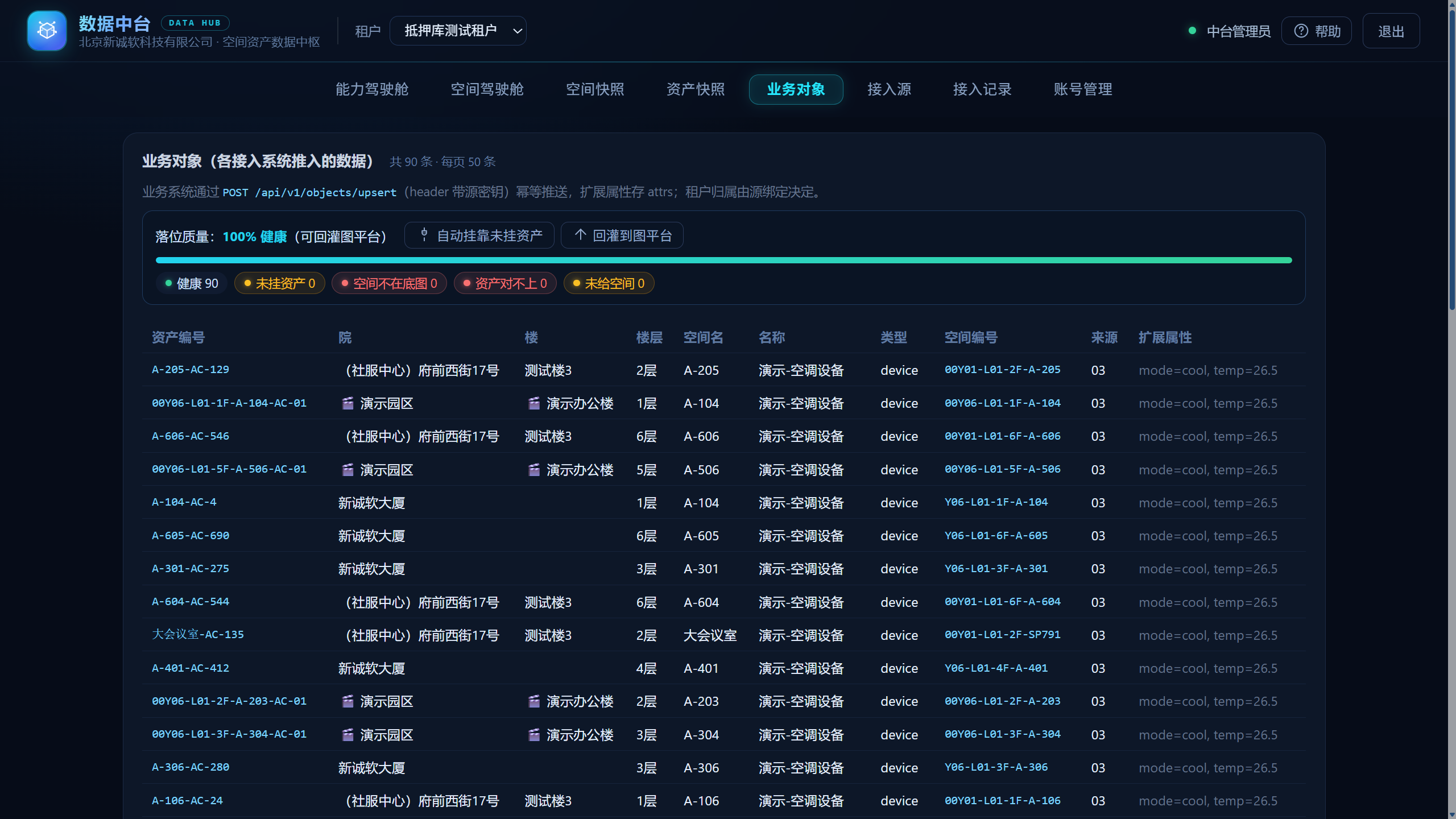
Task: Click the Data Hub cube logo icon
Action: coord(47,31)
